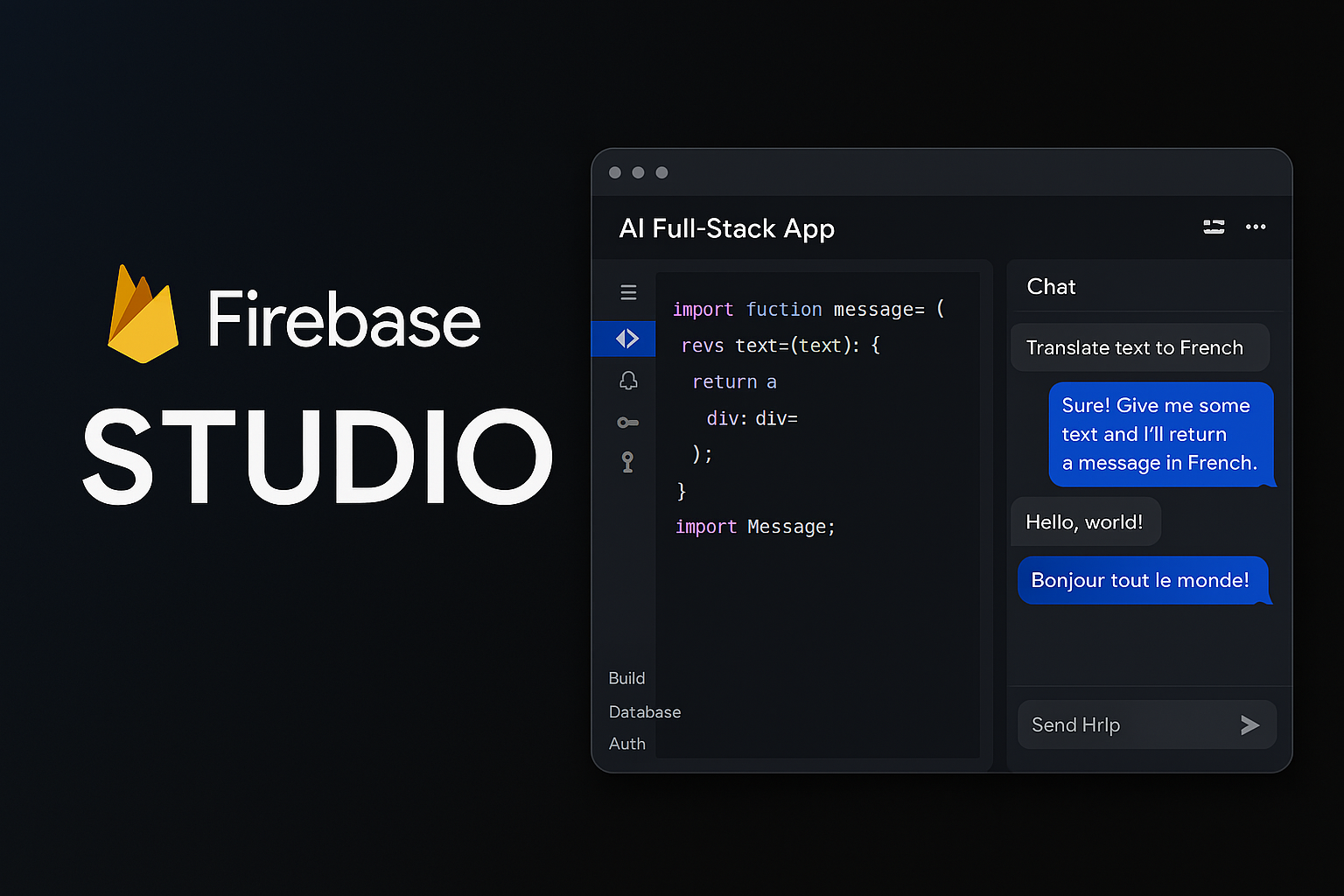Click the first gray window control dot
Screen dimensions: 1344x896
click(x=615, y=172)
